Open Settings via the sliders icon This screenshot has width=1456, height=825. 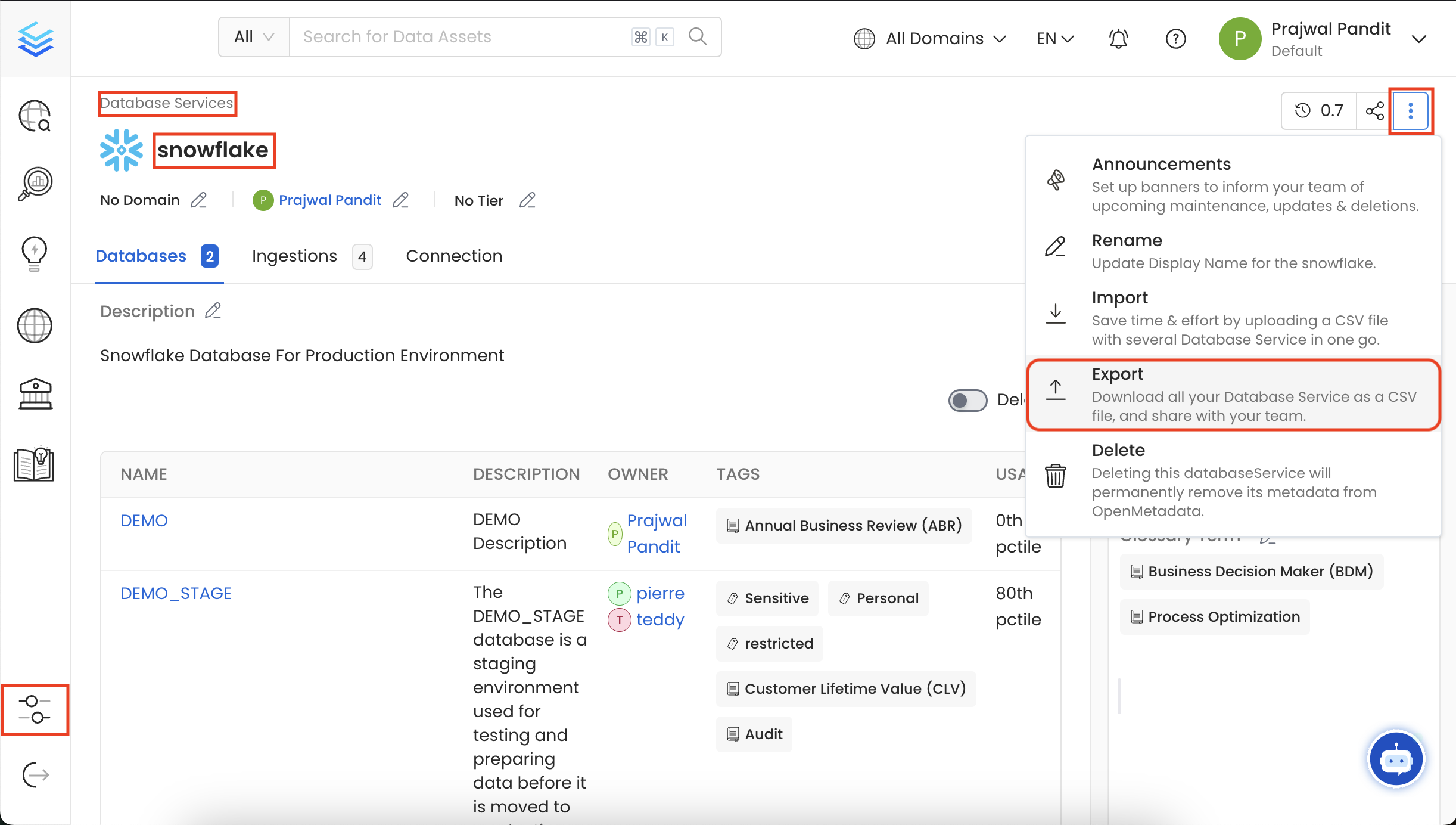(x=34, y=710)
